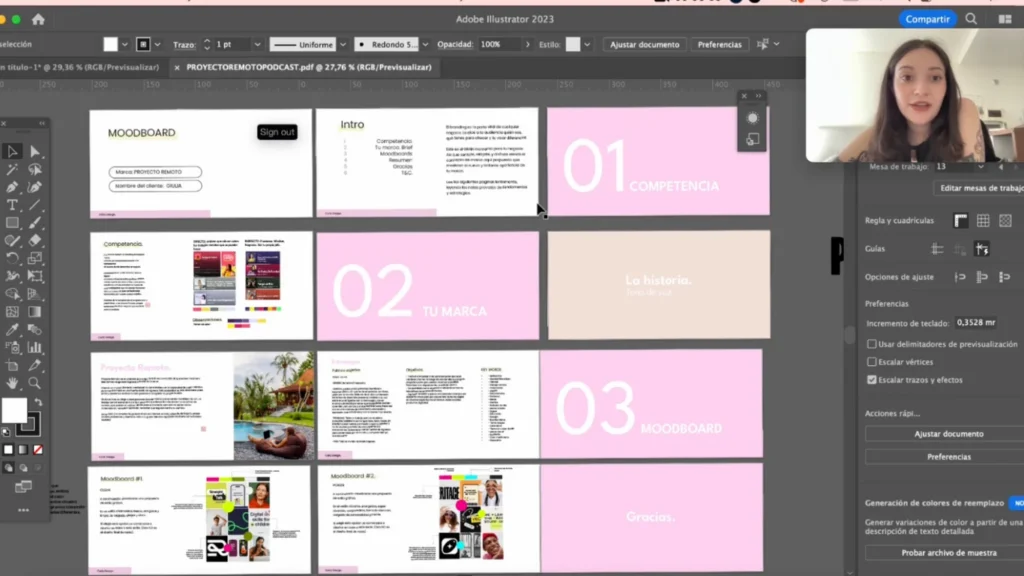The image size is (1024, 576).
Task: Pick the Hand tool
Action: [x=12, y=382]
